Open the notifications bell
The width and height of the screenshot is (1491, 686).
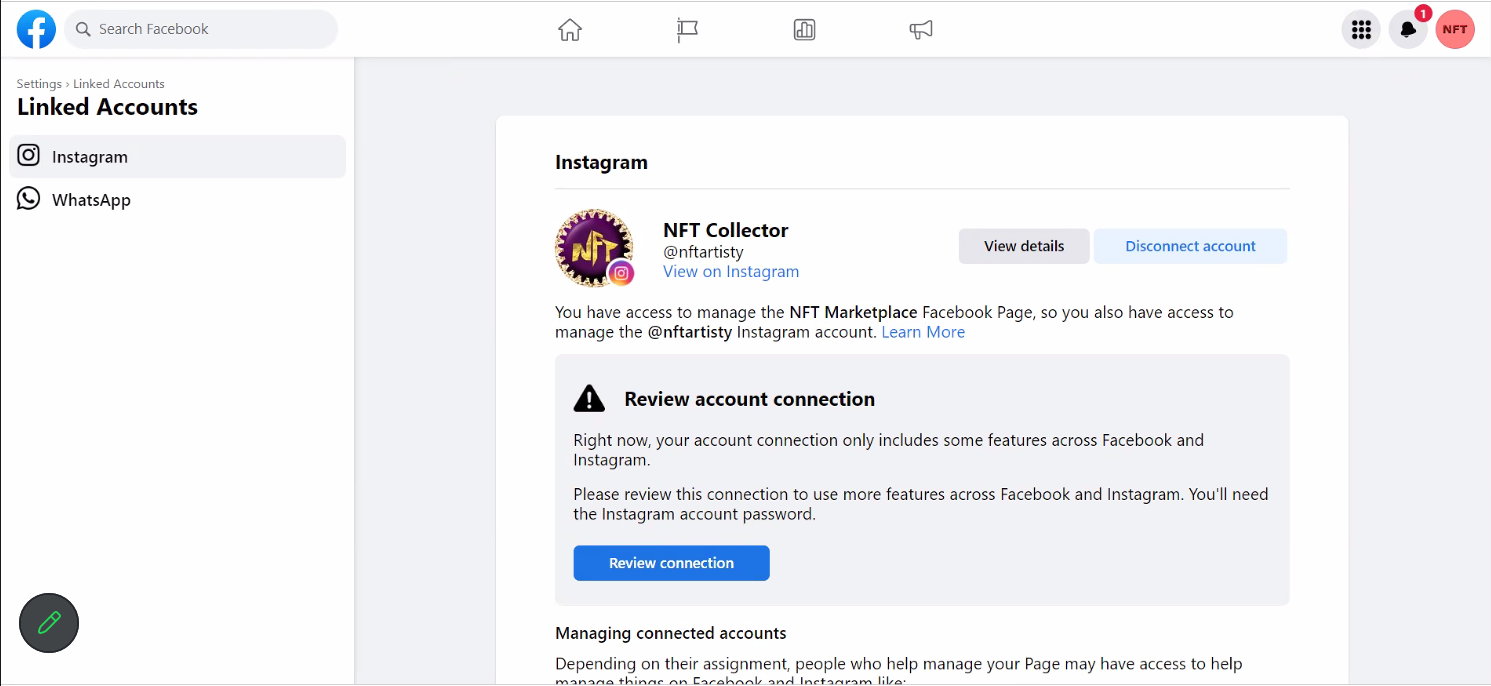1408,29
